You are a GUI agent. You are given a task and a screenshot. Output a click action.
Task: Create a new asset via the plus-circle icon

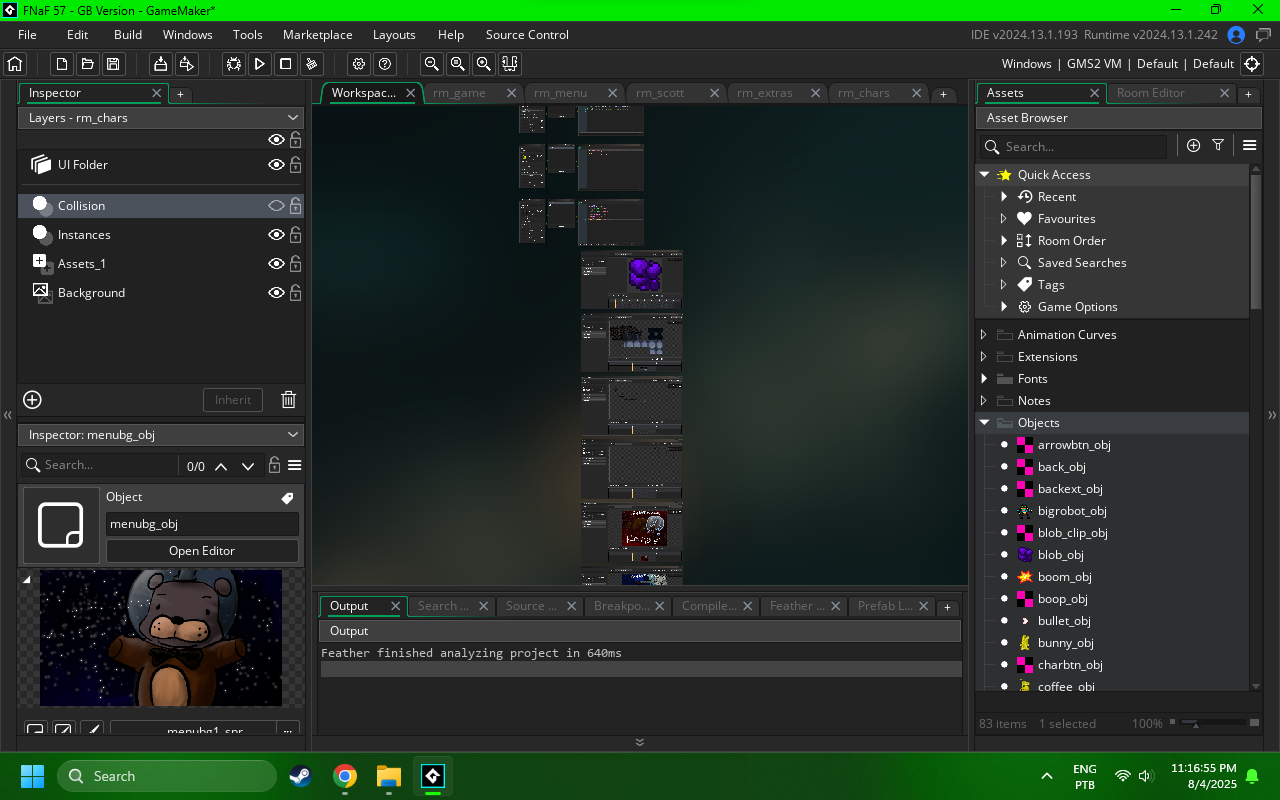point(1193,145)
